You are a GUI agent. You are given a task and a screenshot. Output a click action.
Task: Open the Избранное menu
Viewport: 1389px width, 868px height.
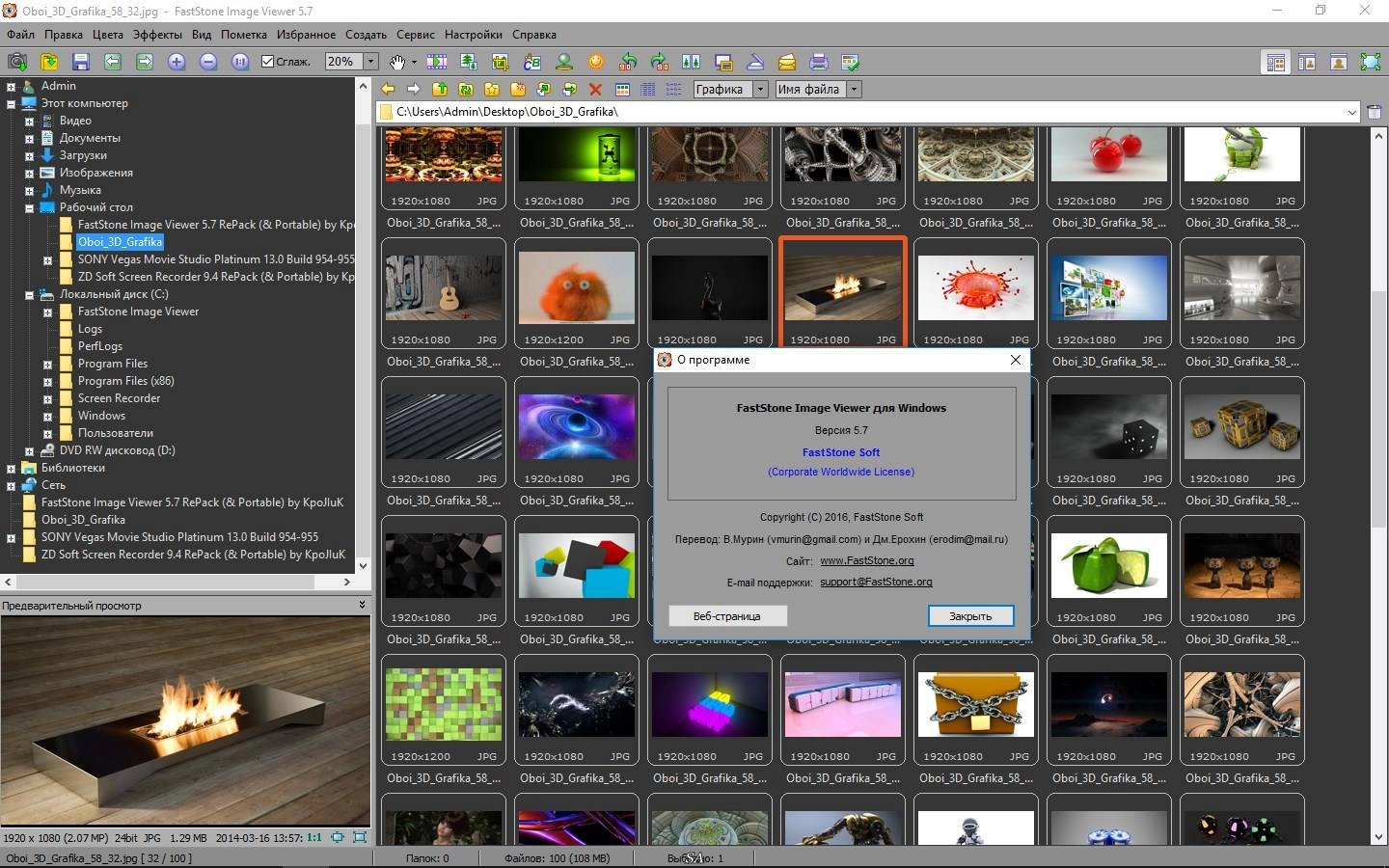[x=306, y=34]
